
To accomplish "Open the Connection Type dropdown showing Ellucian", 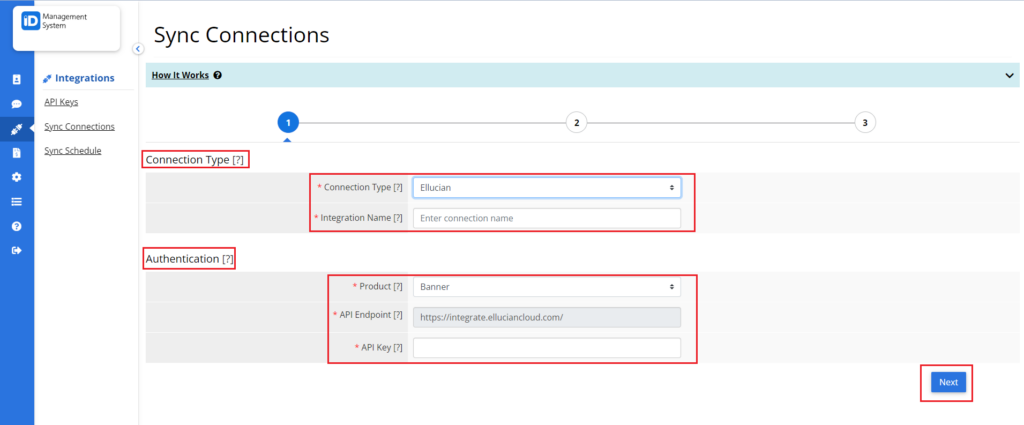I will pyautogui.click(x=547, y=187).
